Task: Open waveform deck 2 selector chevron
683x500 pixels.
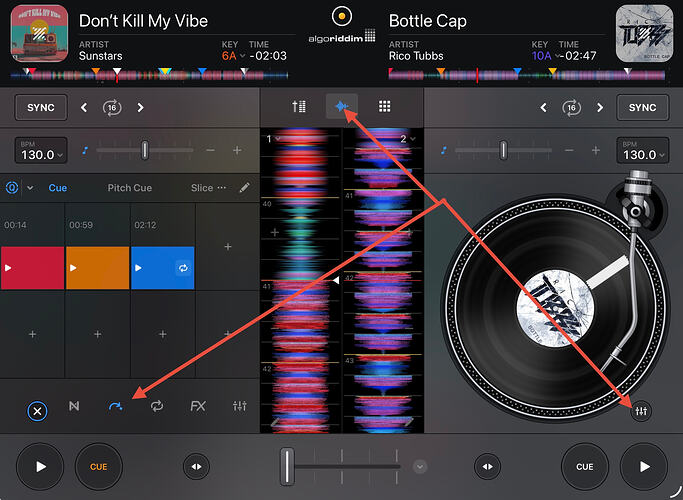Action: point(413,139)
